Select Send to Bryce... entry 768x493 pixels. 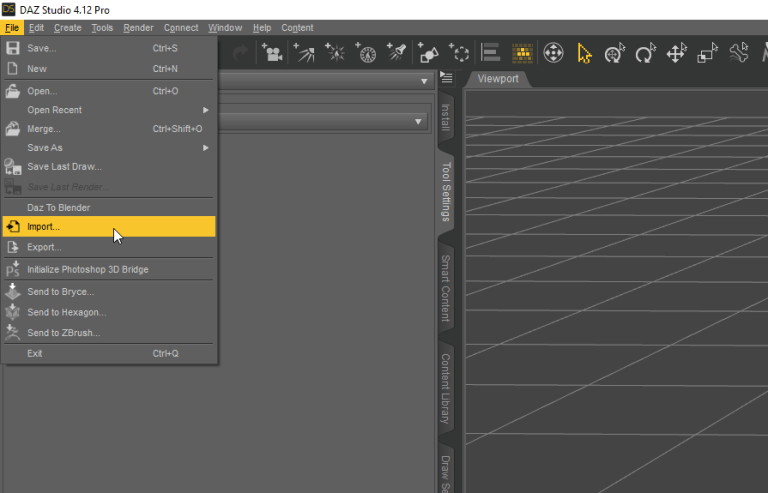click(109, 291)
